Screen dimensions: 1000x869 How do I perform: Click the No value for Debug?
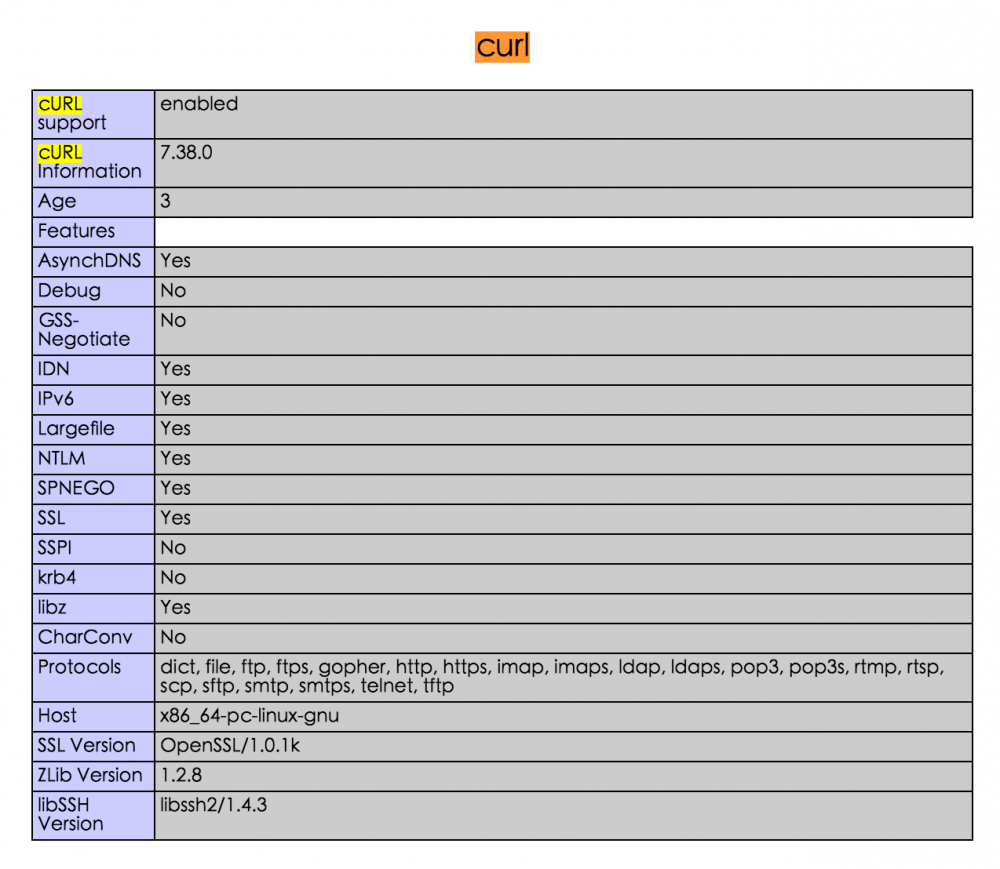click(x=173, y=291)
